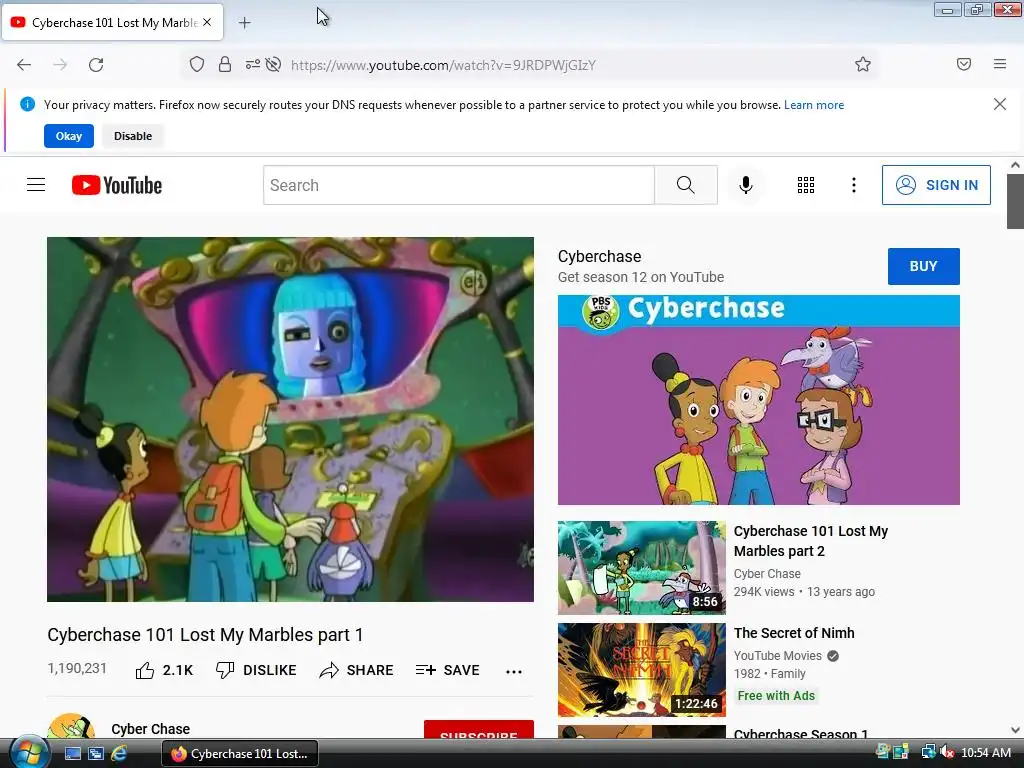Click SAVE to playlist button
Viewport: 1024px width, 768px height.
(447, 671)
